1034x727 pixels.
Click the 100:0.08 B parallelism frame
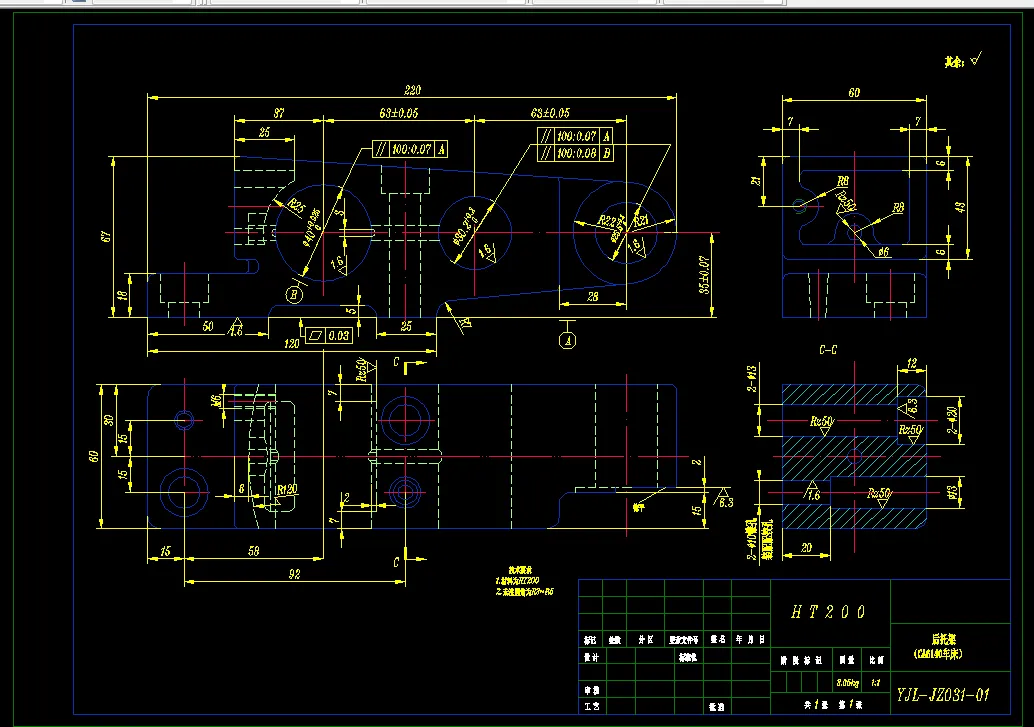(576, 153)
